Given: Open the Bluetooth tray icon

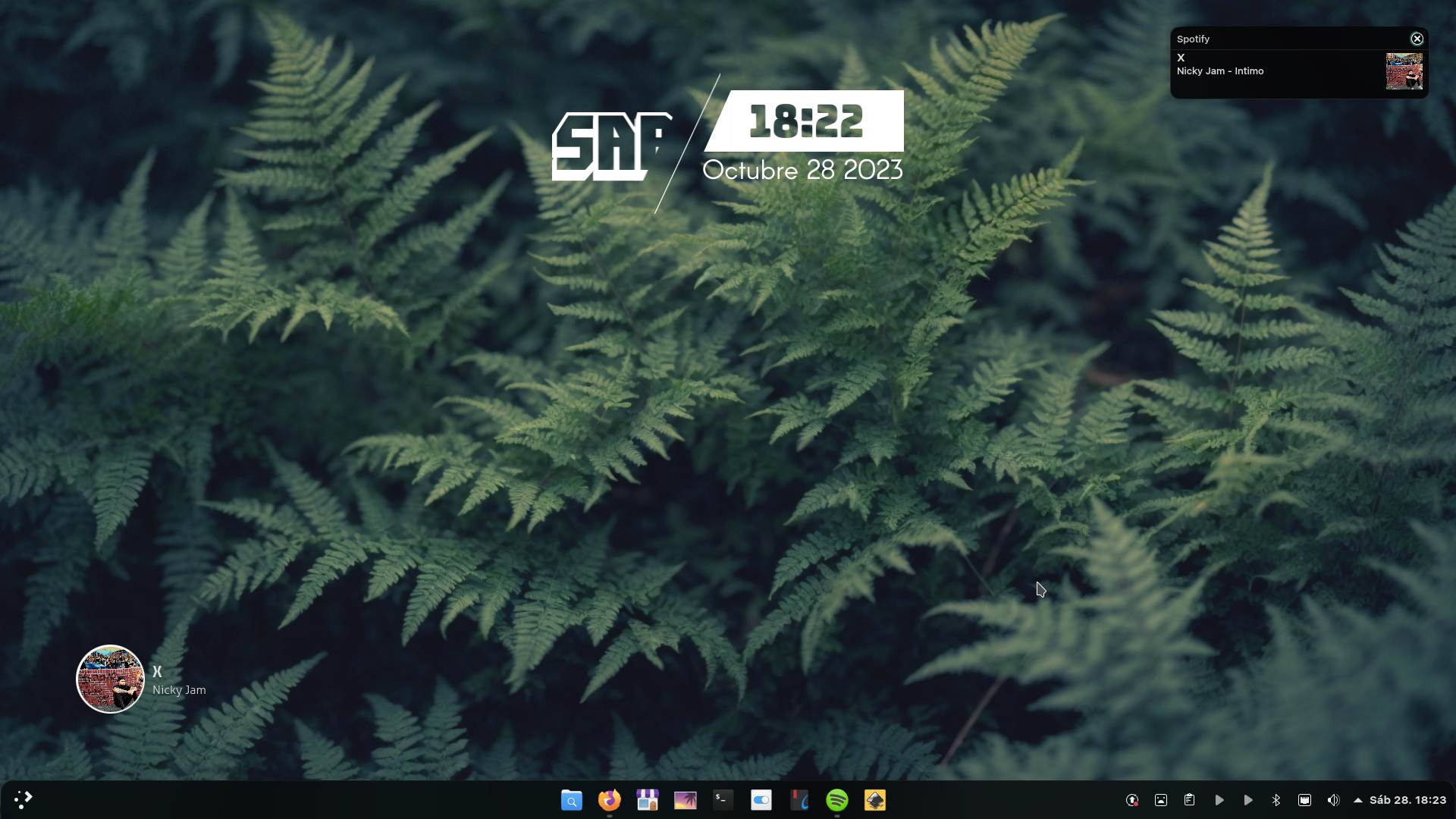Looking at the screenshot, I should click(x=1276, y=800).
